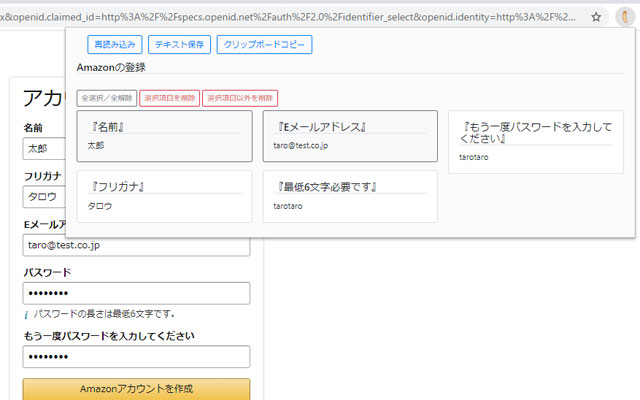The width and height of the screenshot is (640, 400).
Task: Focus the フリガナ input field with タロウ
Action: (x=44, y=197)
